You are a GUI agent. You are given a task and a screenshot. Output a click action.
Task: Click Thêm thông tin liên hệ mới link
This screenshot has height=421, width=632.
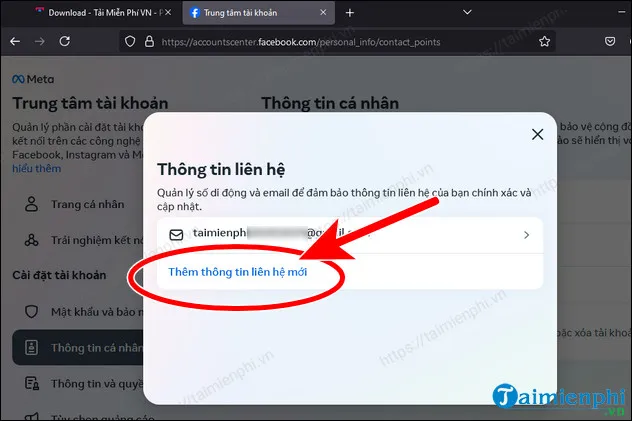[x=238, y=272]
